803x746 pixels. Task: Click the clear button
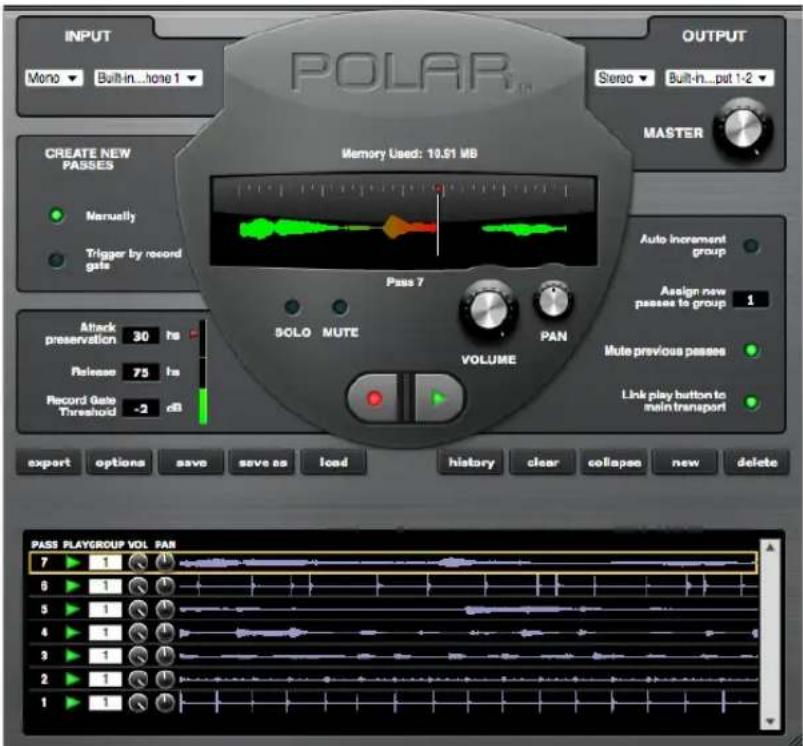pyautogui.click(x=542, y=462)
